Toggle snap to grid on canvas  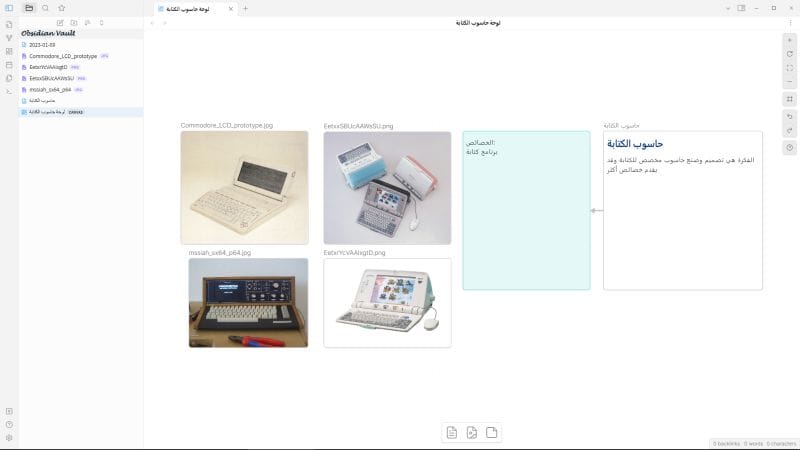789,99
